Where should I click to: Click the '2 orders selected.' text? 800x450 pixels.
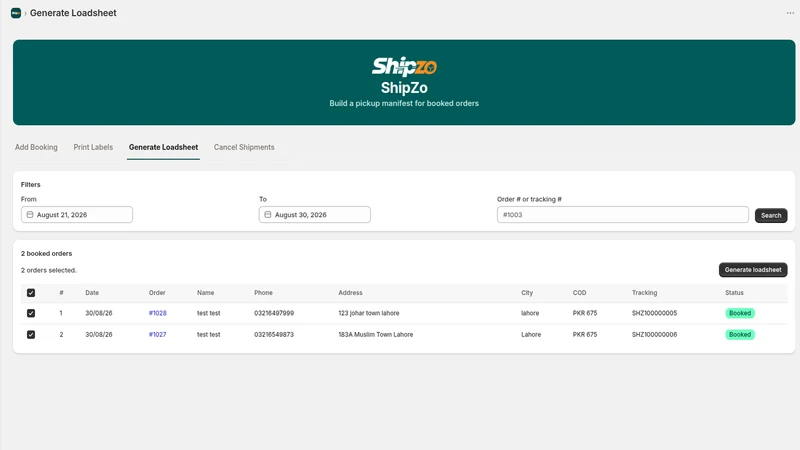[x=48, y=270]
